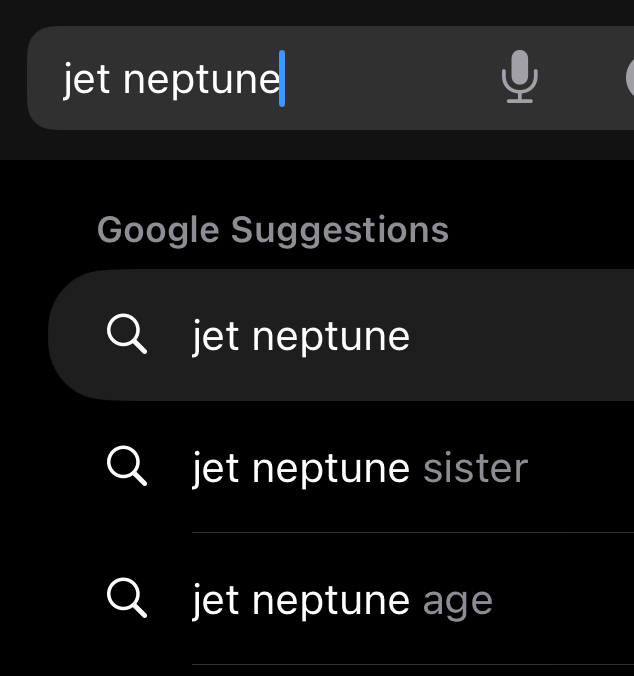Viewport: 634px width, 676px height.
Task: Select the highlighted "jet neptune" suggestion
Action: (x=341, y=335)
